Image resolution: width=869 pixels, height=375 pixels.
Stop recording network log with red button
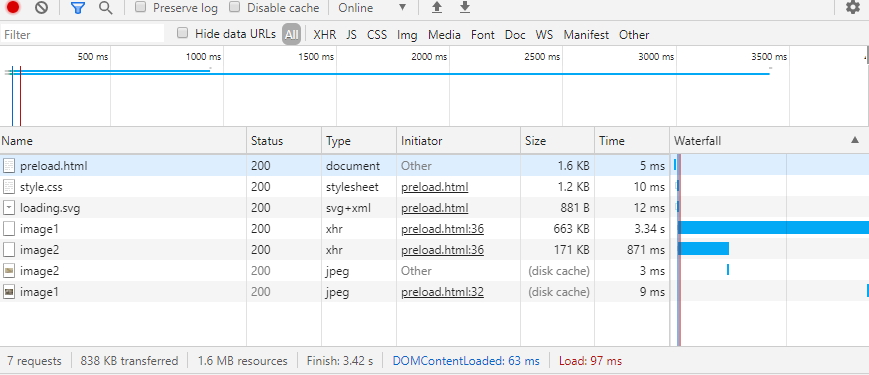tap(13, 7)
